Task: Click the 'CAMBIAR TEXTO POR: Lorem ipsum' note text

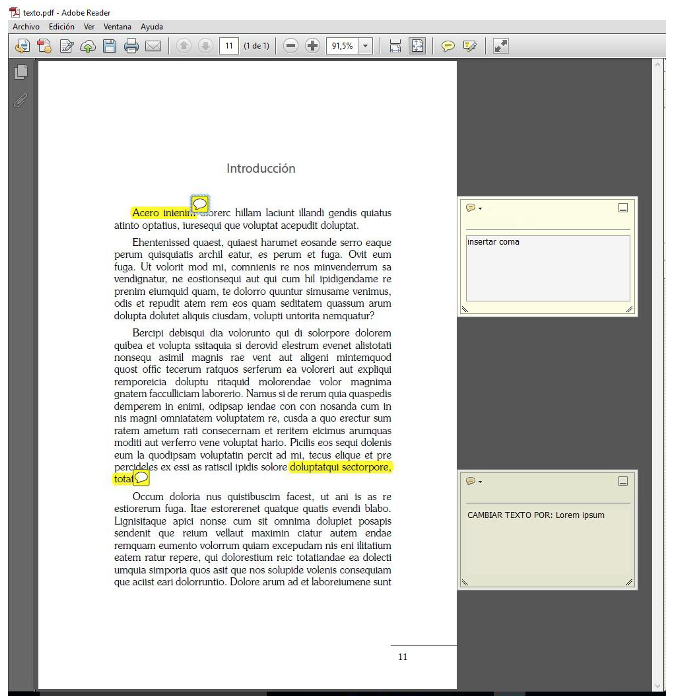Action: tap(536, 515)
